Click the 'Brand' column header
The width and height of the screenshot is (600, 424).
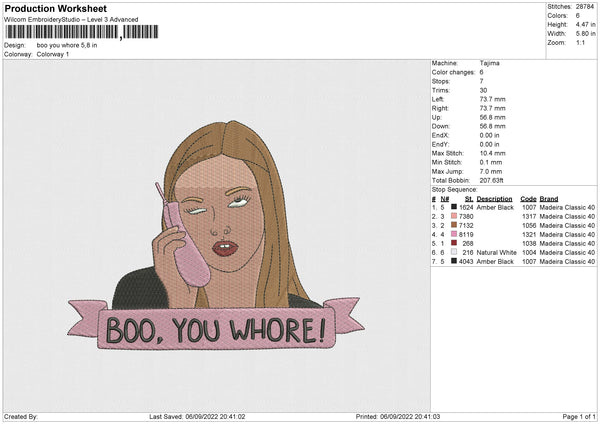(x=549, y=199)
